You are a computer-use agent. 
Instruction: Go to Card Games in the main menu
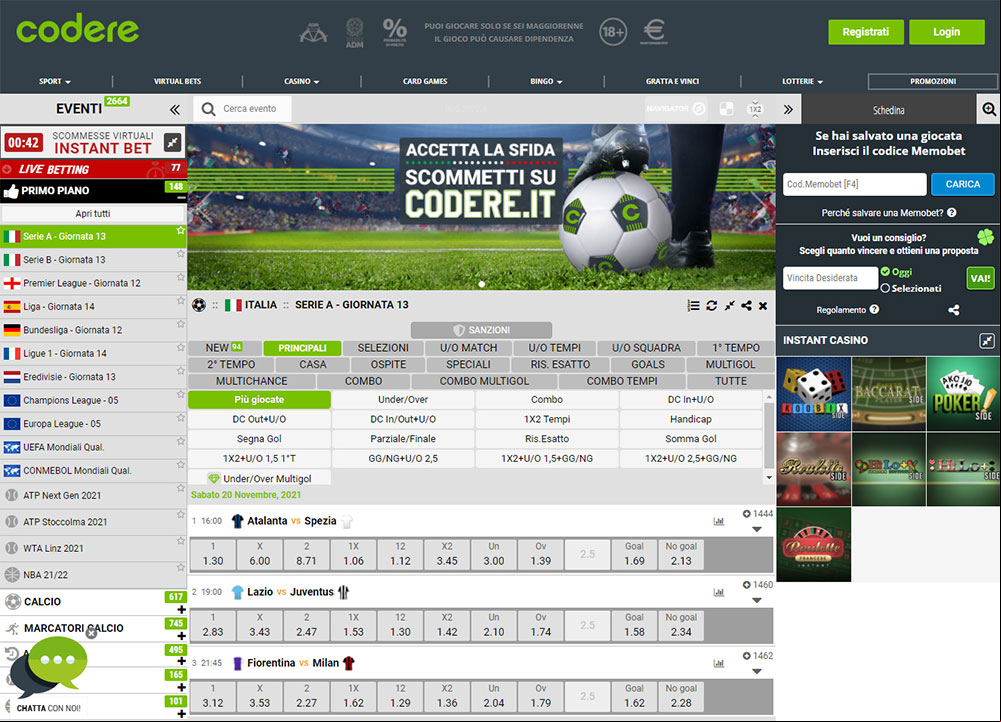click(x=425, y=81)
